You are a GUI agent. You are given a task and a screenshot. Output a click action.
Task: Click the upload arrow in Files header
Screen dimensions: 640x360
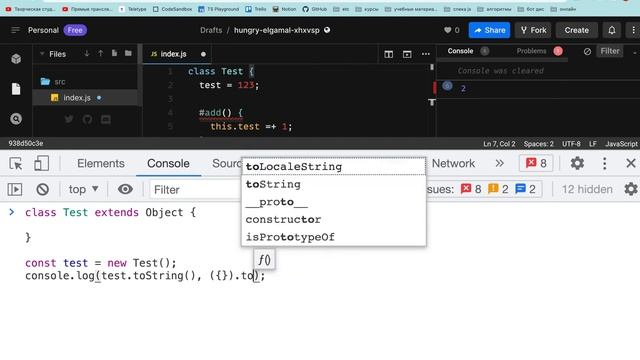coord(100,53)
